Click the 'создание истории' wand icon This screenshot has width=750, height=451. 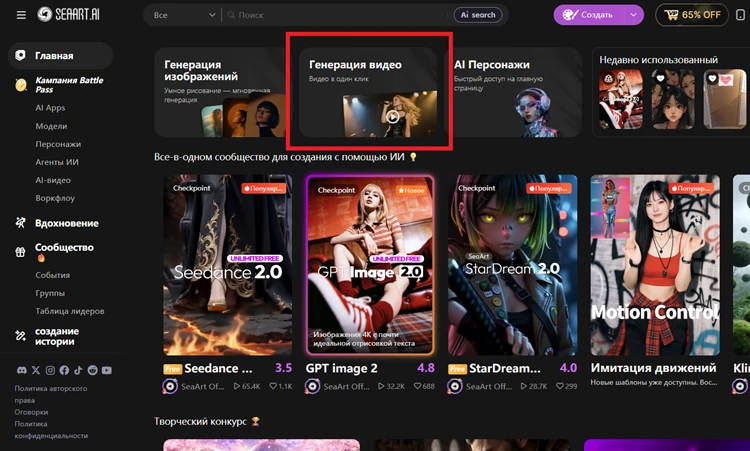tap(20, 336)
